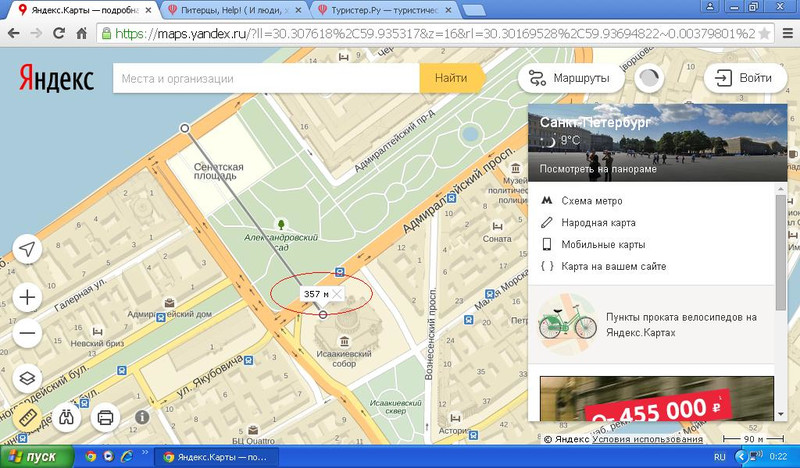The width and height of the screenshot is (800, 468).
Task: Open Карта на вашем сайте
Action: tap(614, 266)
